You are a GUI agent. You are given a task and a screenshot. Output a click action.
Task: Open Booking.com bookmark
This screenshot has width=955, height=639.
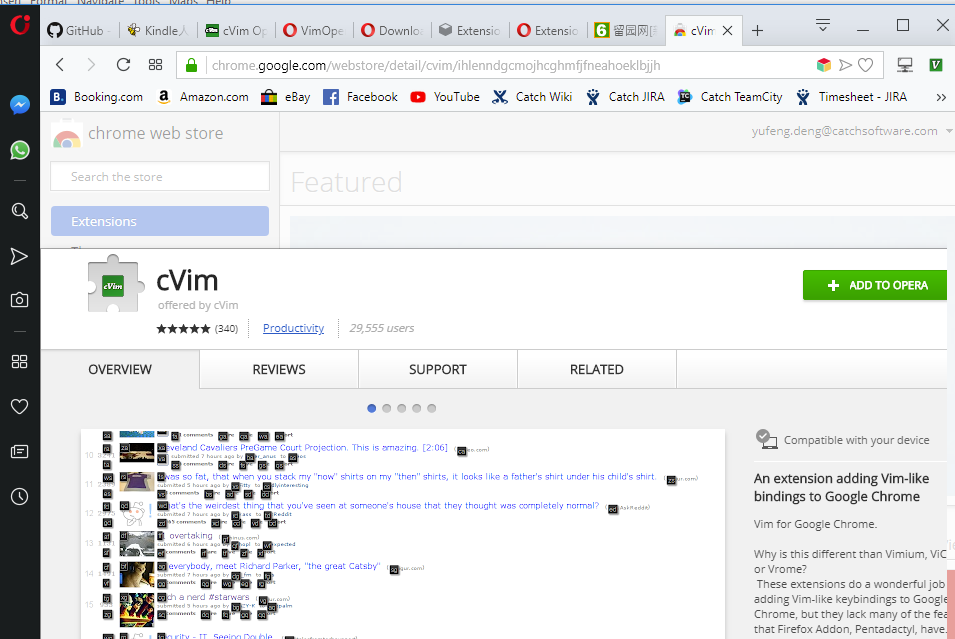pyautogui.click(x=97, y=97)
